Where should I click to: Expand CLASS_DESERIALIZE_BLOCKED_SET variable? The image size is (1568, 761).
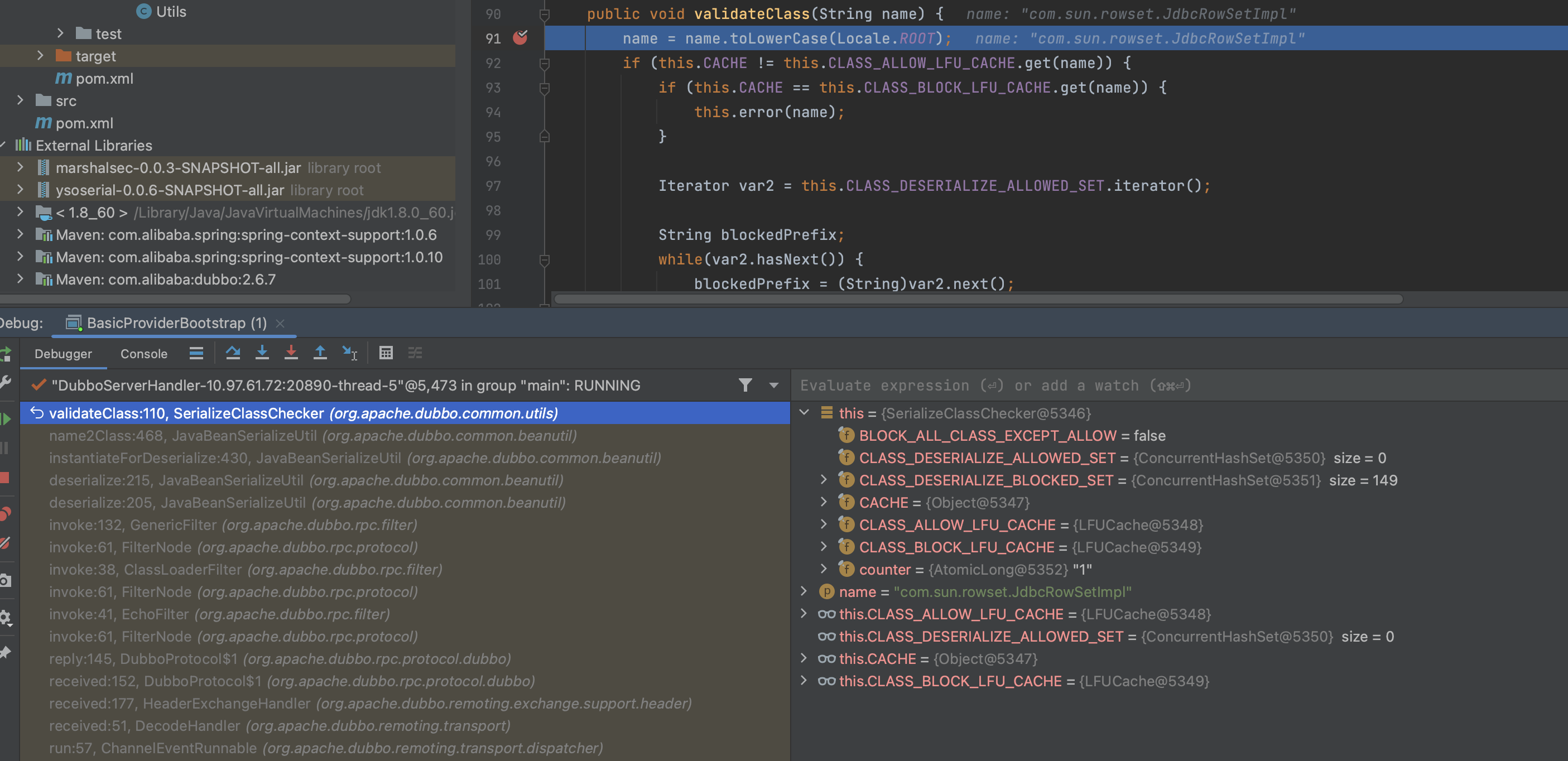coord(824,480)
